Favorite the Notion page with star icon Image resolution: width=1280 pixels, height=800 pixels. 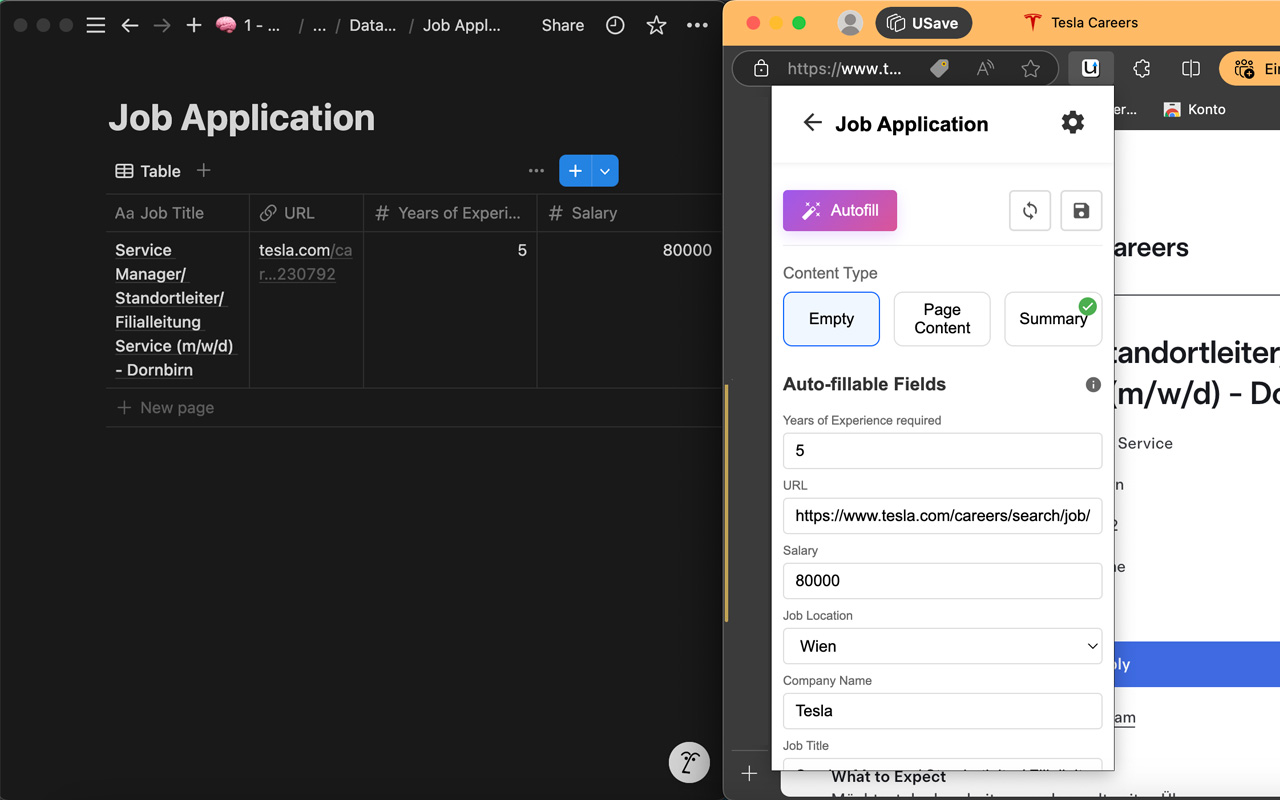pos(656,25)
